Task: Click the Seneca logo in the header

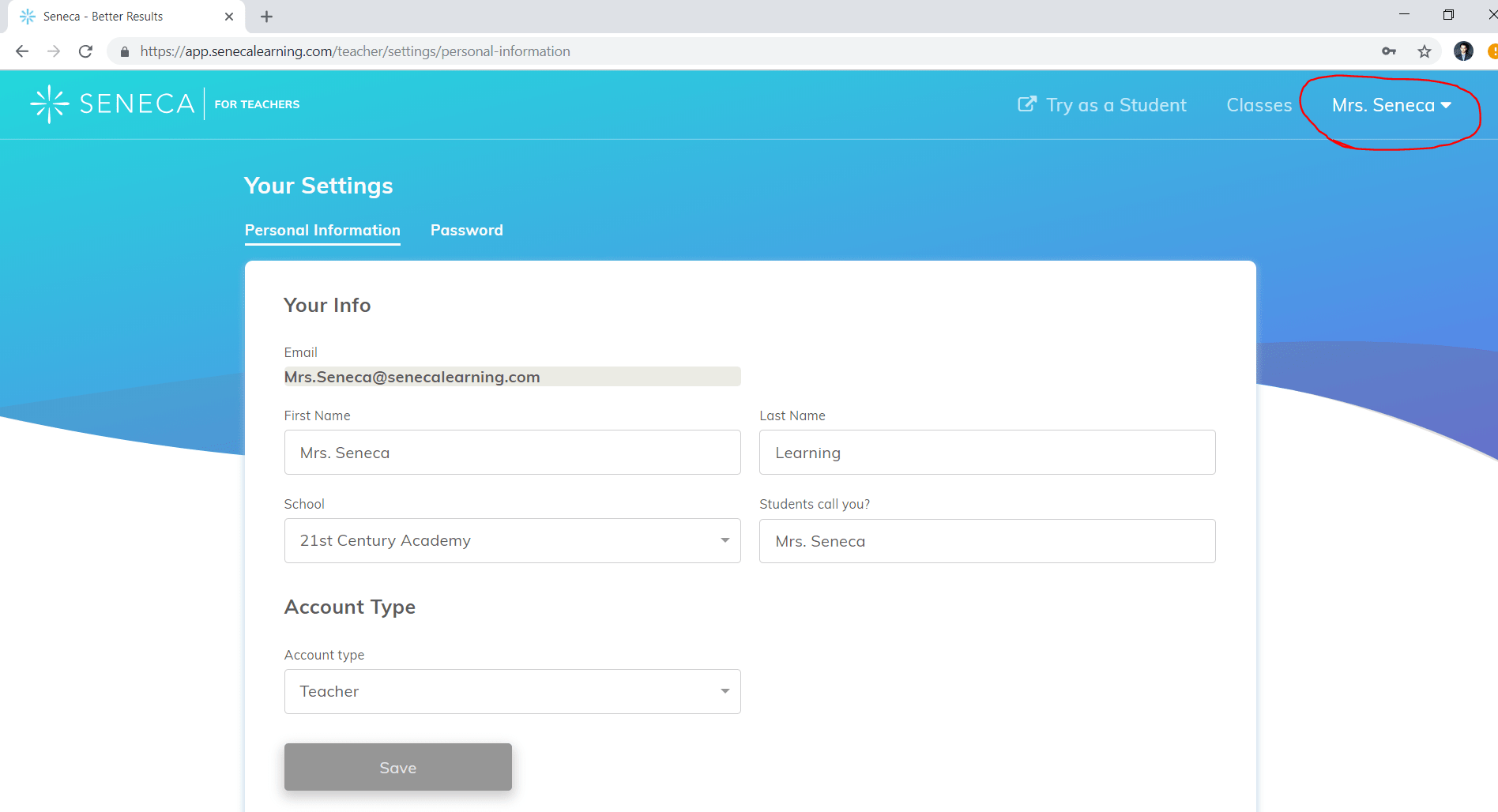Action: tap(113, 103)
